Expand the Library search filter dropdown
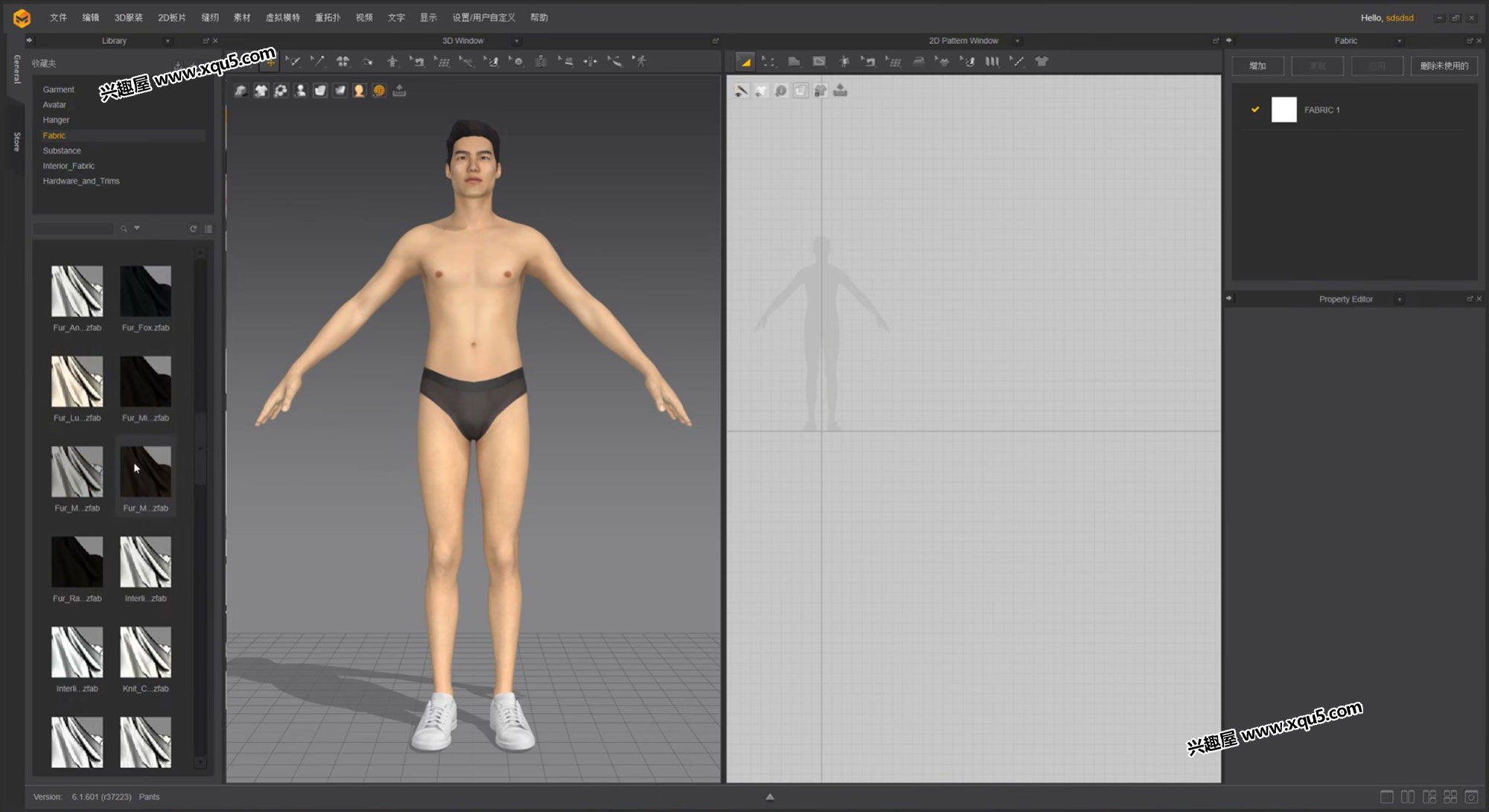1489x812 pixels. [x=137, y=228]
